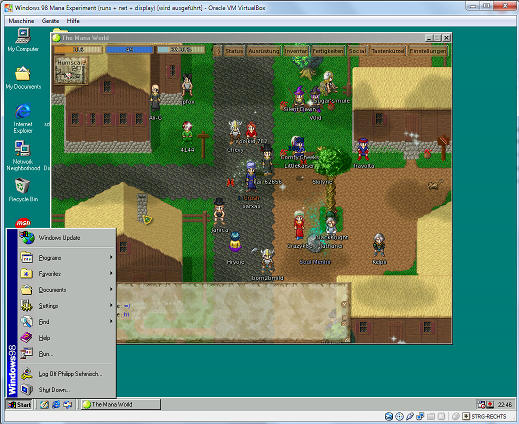Click the player character named Travolta
Image resolution: width=519 pixels, height=424 pixels.
point(363,149)
